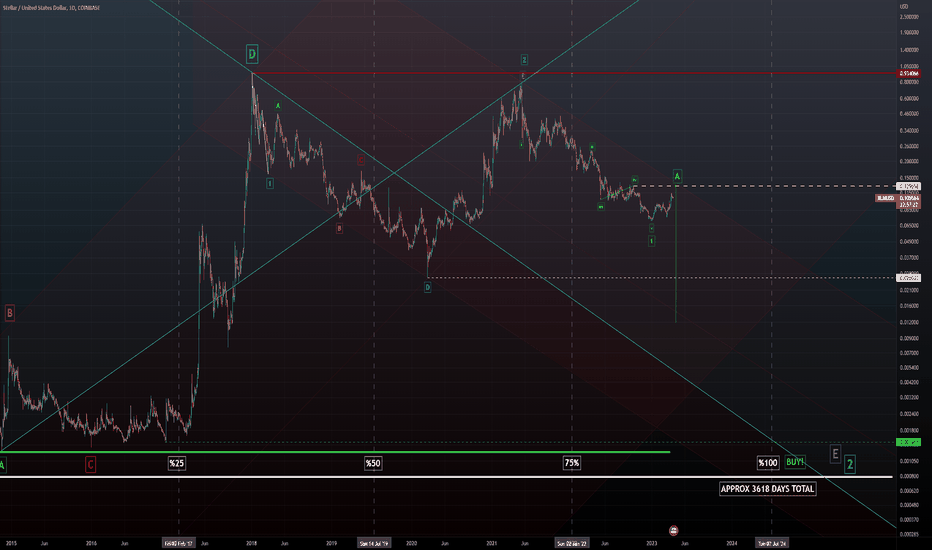Image resolution: width=932 pixels, height=550 pixels.
Task: Click the Tue 07 Jul '24 date label
Action: pyautogui.click(x=772, y=543)
